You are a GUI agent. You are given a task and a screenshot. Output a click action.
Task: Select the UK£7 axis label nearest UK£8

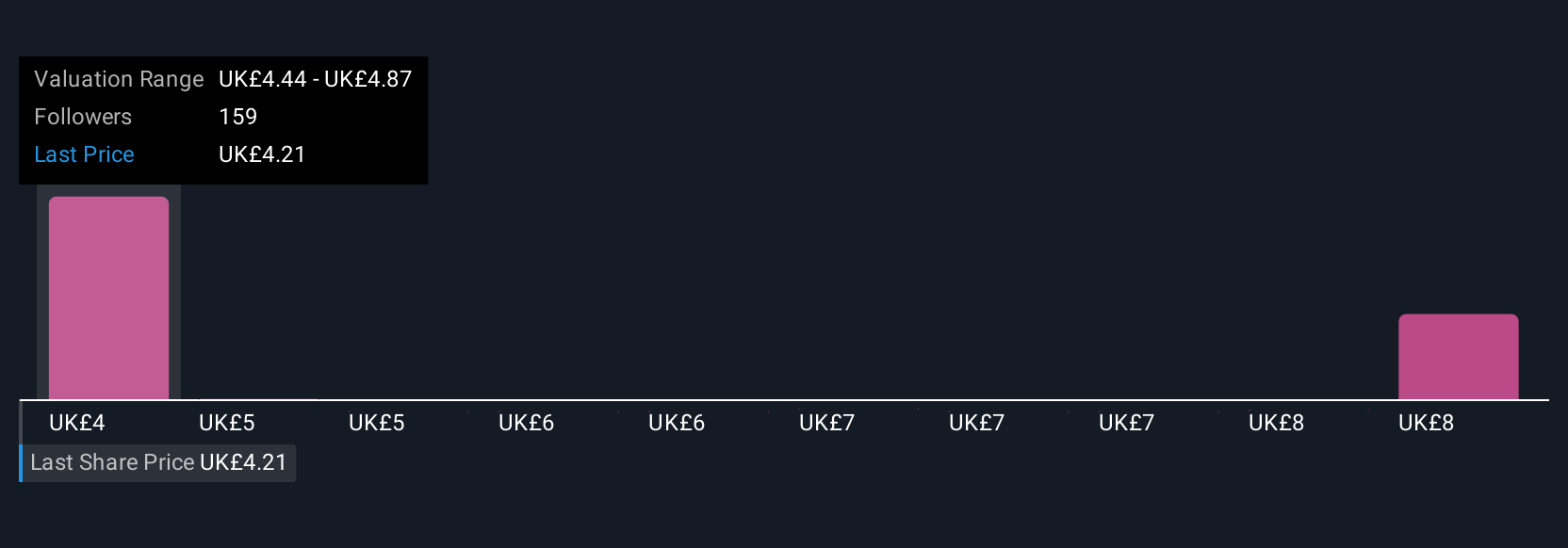coord(1126,423)
